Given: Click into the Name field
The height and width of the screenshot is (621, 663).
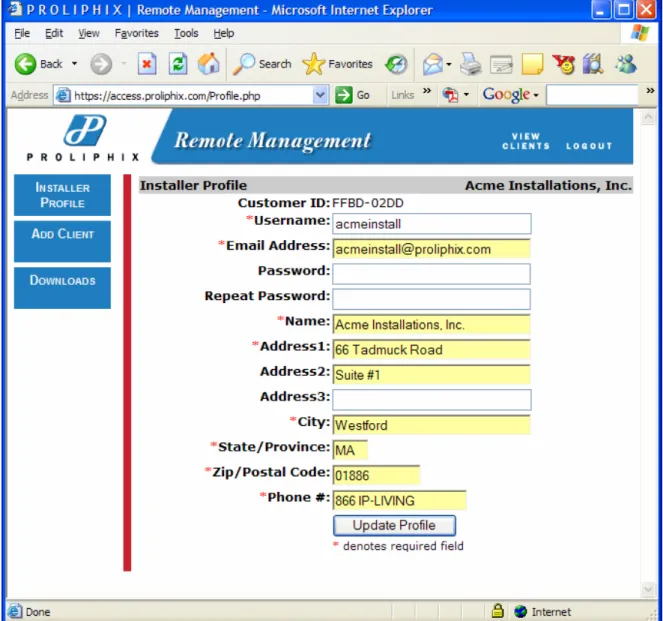Looking at the screenshot, I should 432,324.
